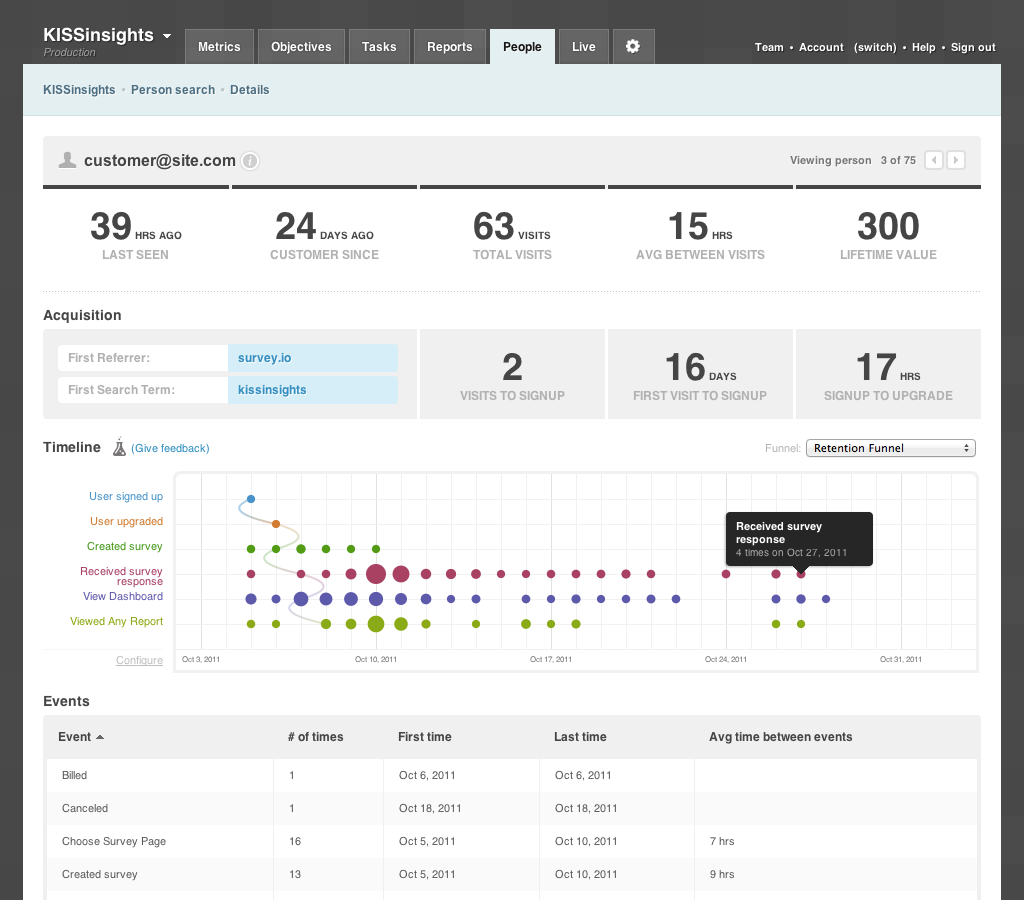Click the info icon beside customer@site.com
The width and height of the screenshot is (1024, 900).
coord(250,161)
